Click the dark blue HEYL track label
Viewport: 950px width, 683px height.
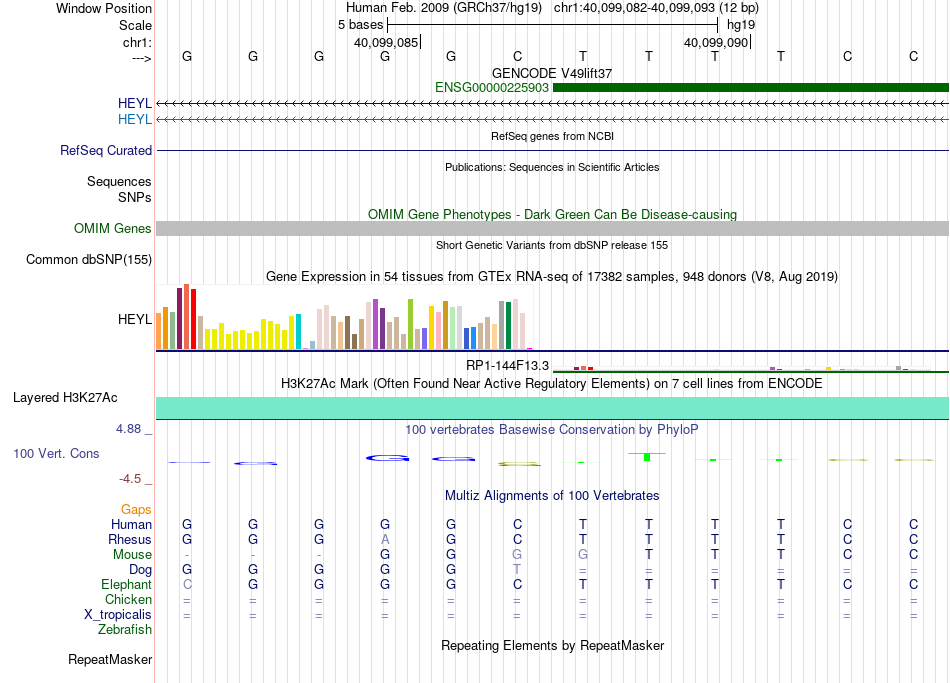[x=135, y=104]
